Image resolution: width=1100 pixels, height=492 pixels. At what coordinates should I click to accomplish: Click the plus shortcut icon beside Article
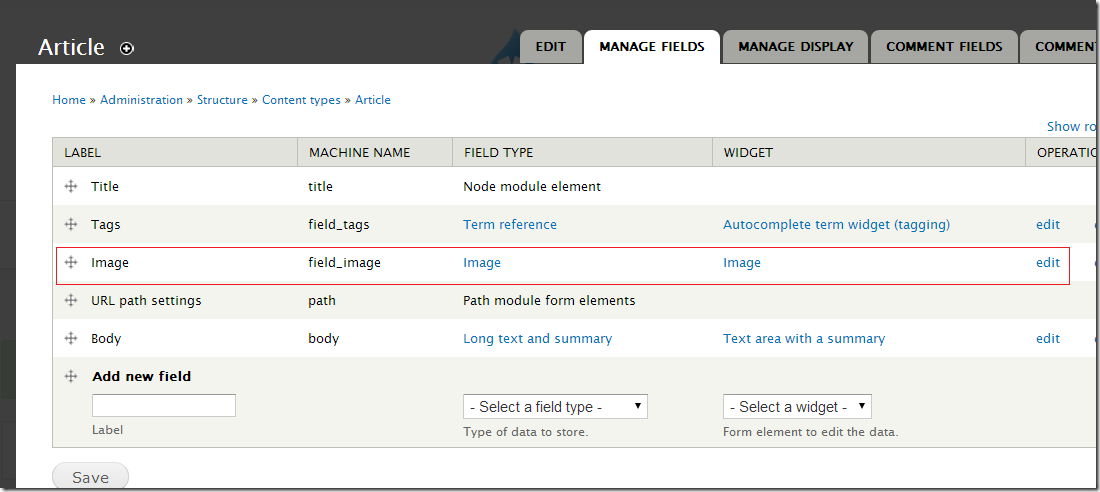pyautogui.click(x=127, y=48)
